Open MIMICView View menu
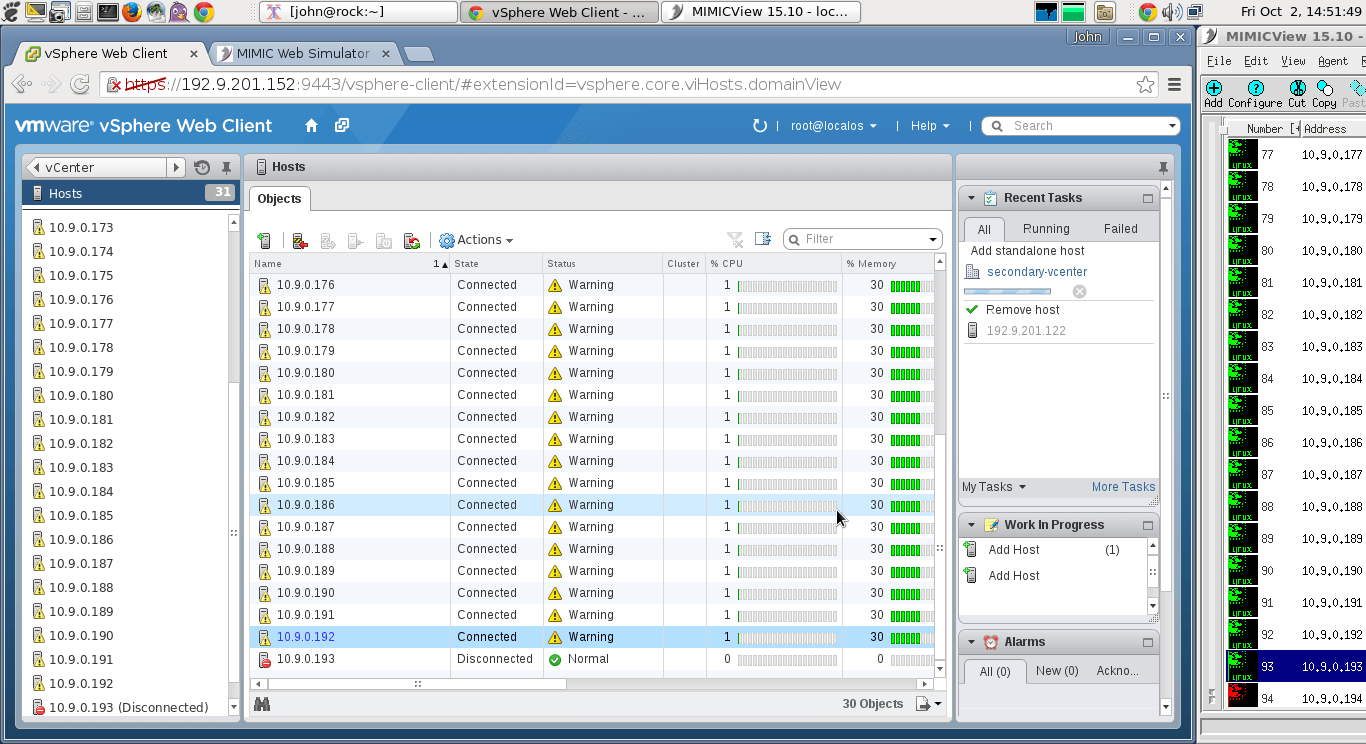The width and height of the screenshot is (1366, 744). 1293,61
